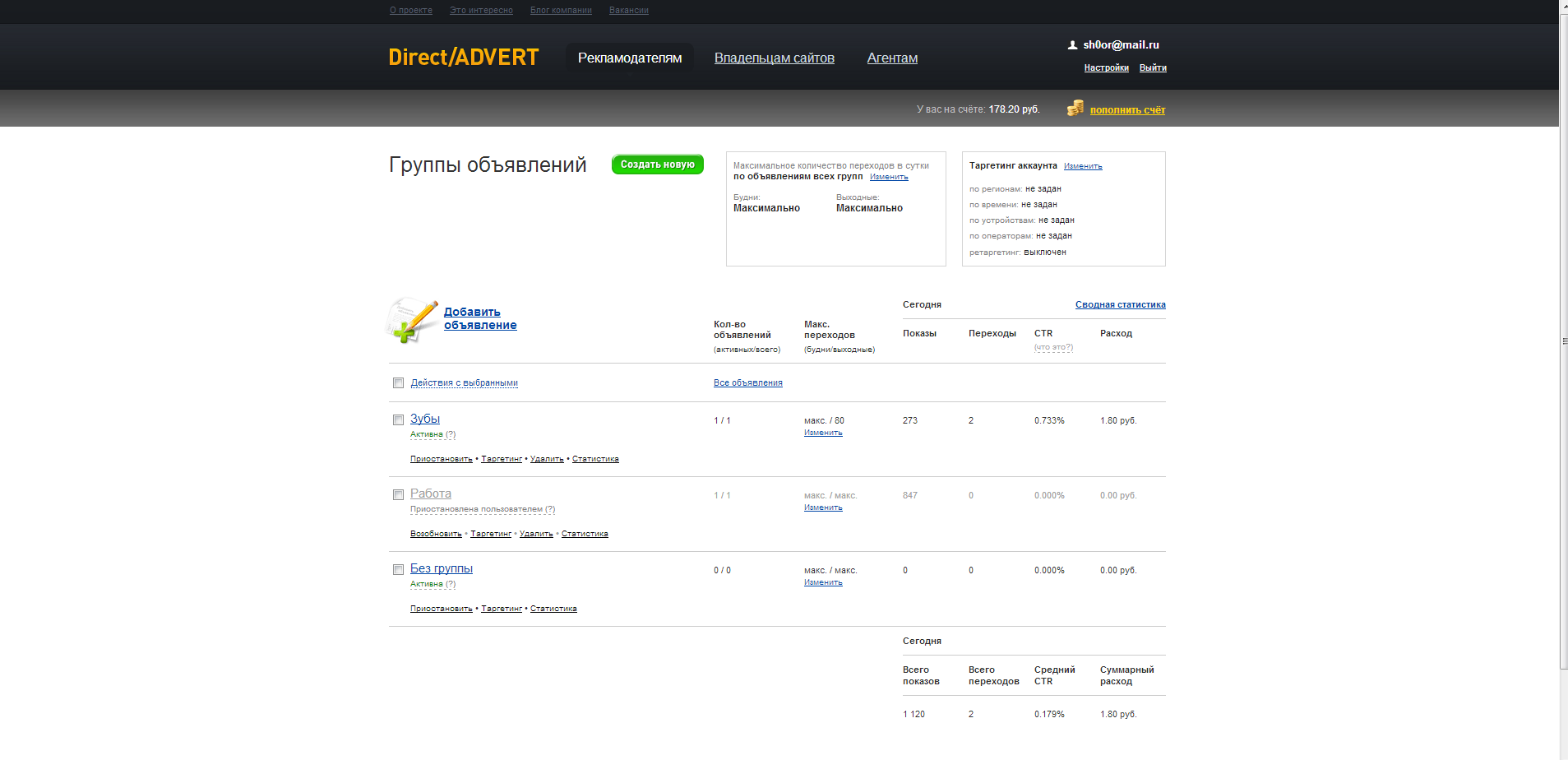Click the пополнить счёт link

(x=1127, y=110)
